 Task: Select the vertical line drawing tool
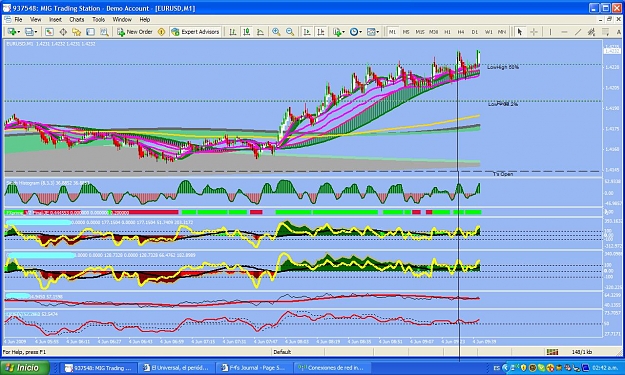tap(550, 32)
